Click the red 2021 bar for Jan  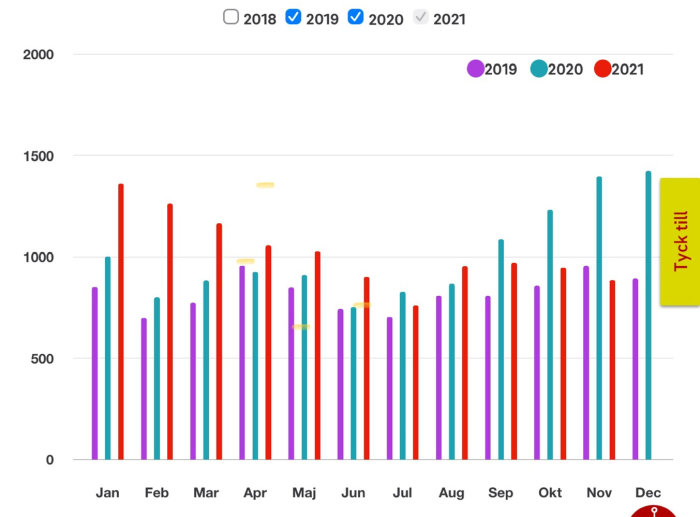(x=121, y=322)
